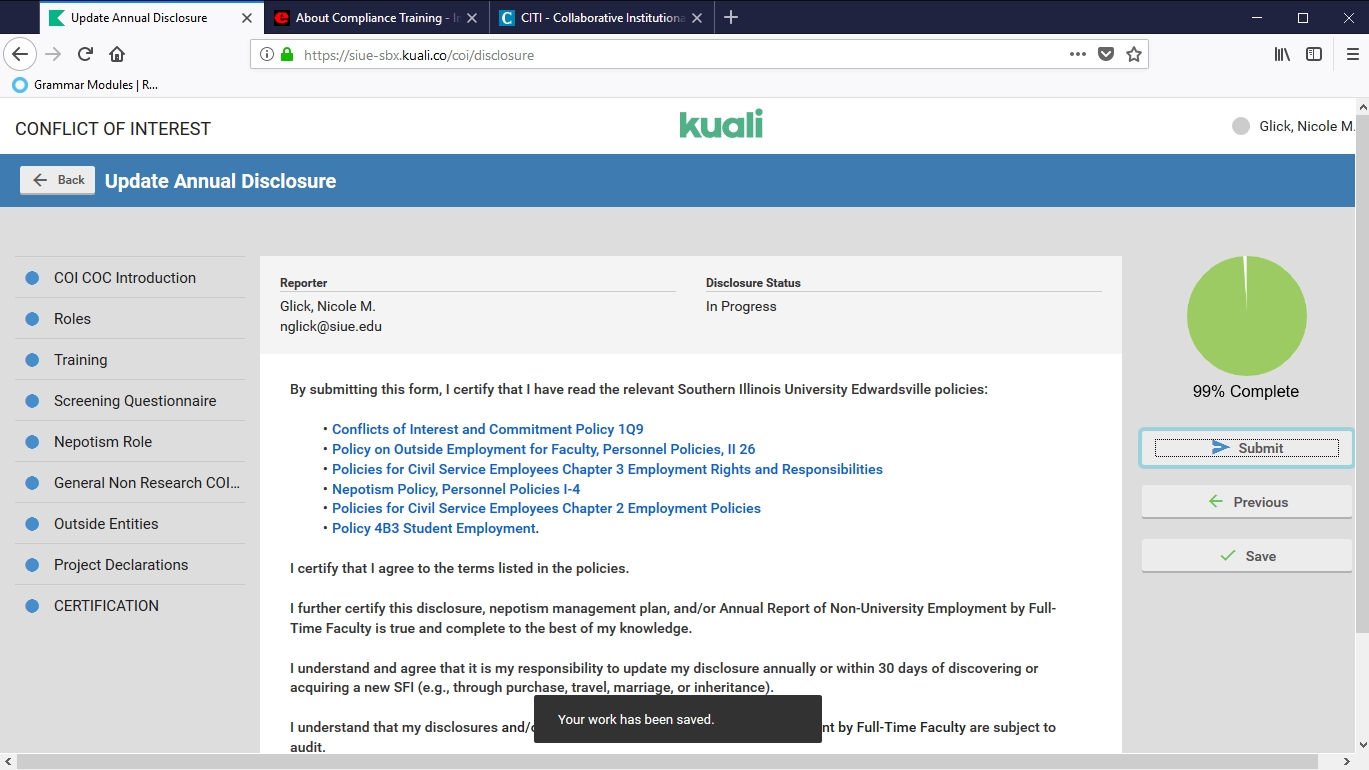Open the page actions three-dot menu
1369x770 pixels.
[1077, 55]
